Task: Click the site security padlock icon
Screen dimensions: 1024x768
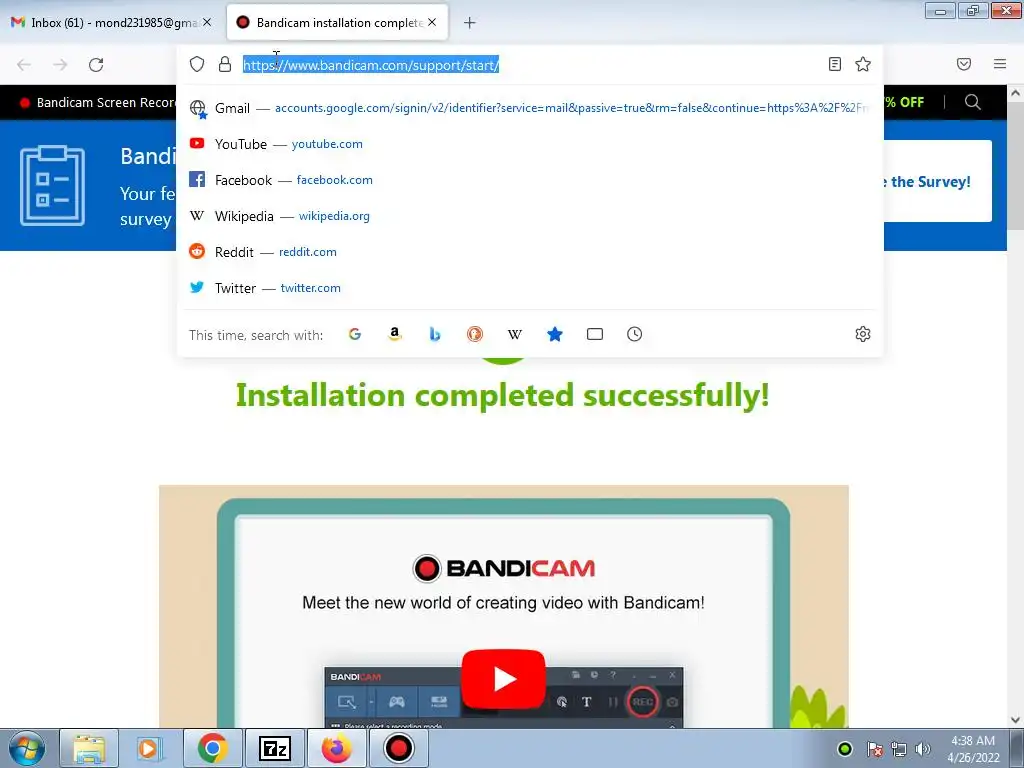Action: 225,64
